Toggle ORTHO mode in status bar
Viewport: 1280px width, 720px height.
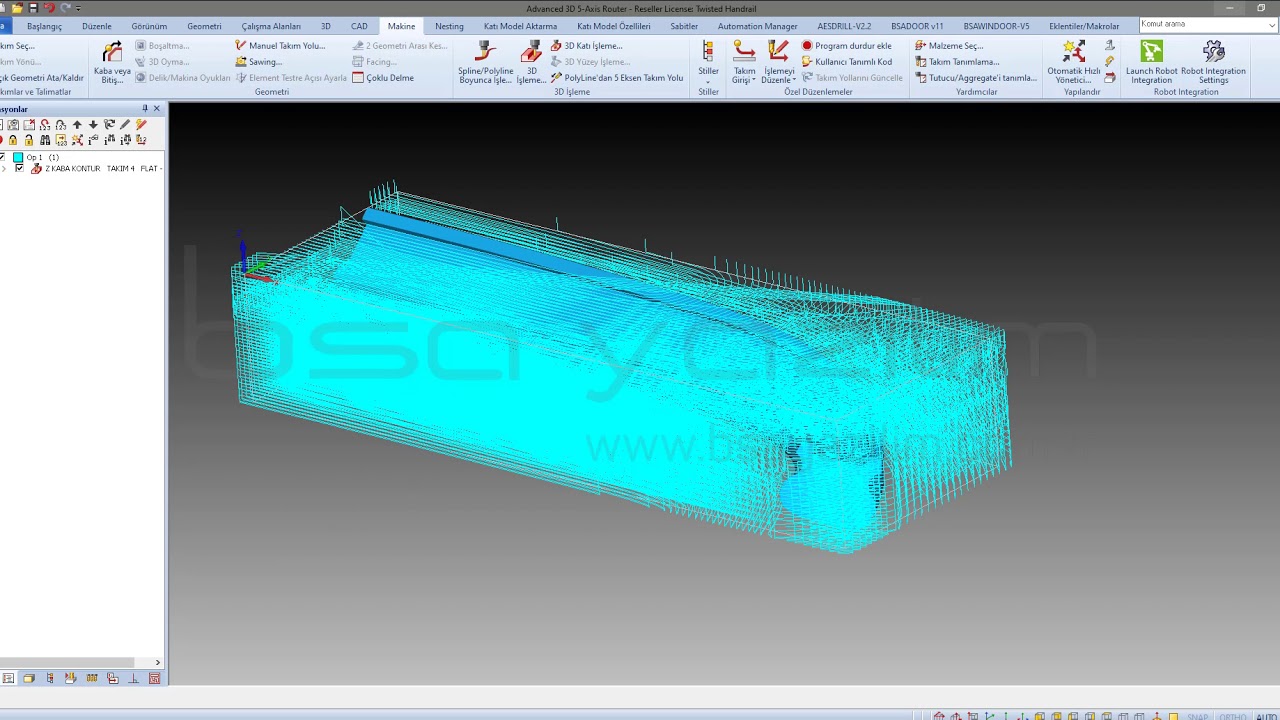tap(1232, 716)
